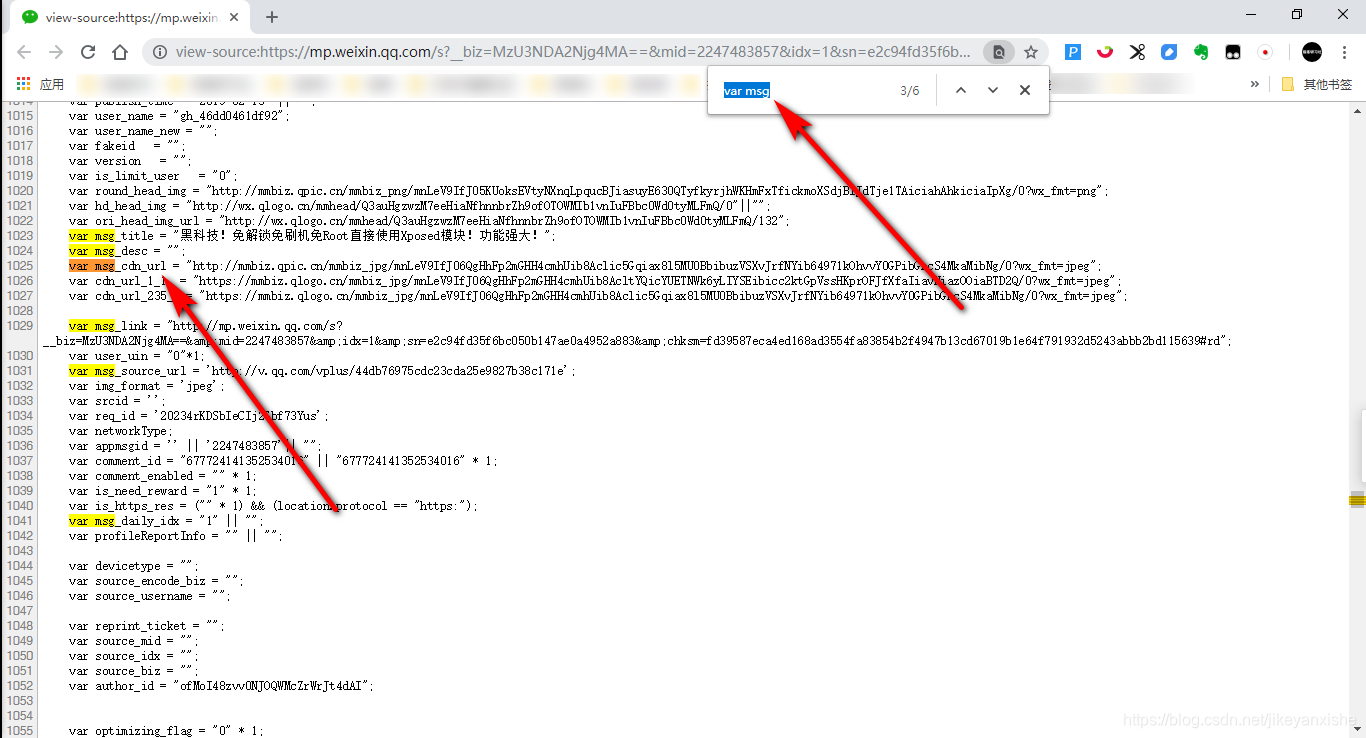Click the 3/6 match counter

point(909,90)
